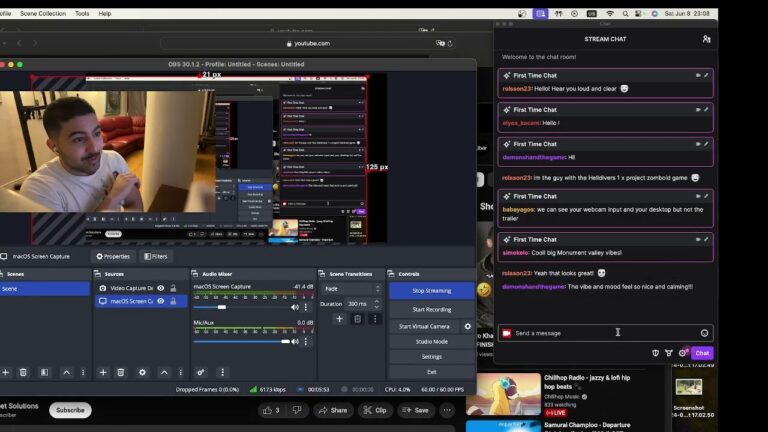Add a new source with plus icon
Image resolution: width=768 pixels, height=432 pixels.
point(102,372)
